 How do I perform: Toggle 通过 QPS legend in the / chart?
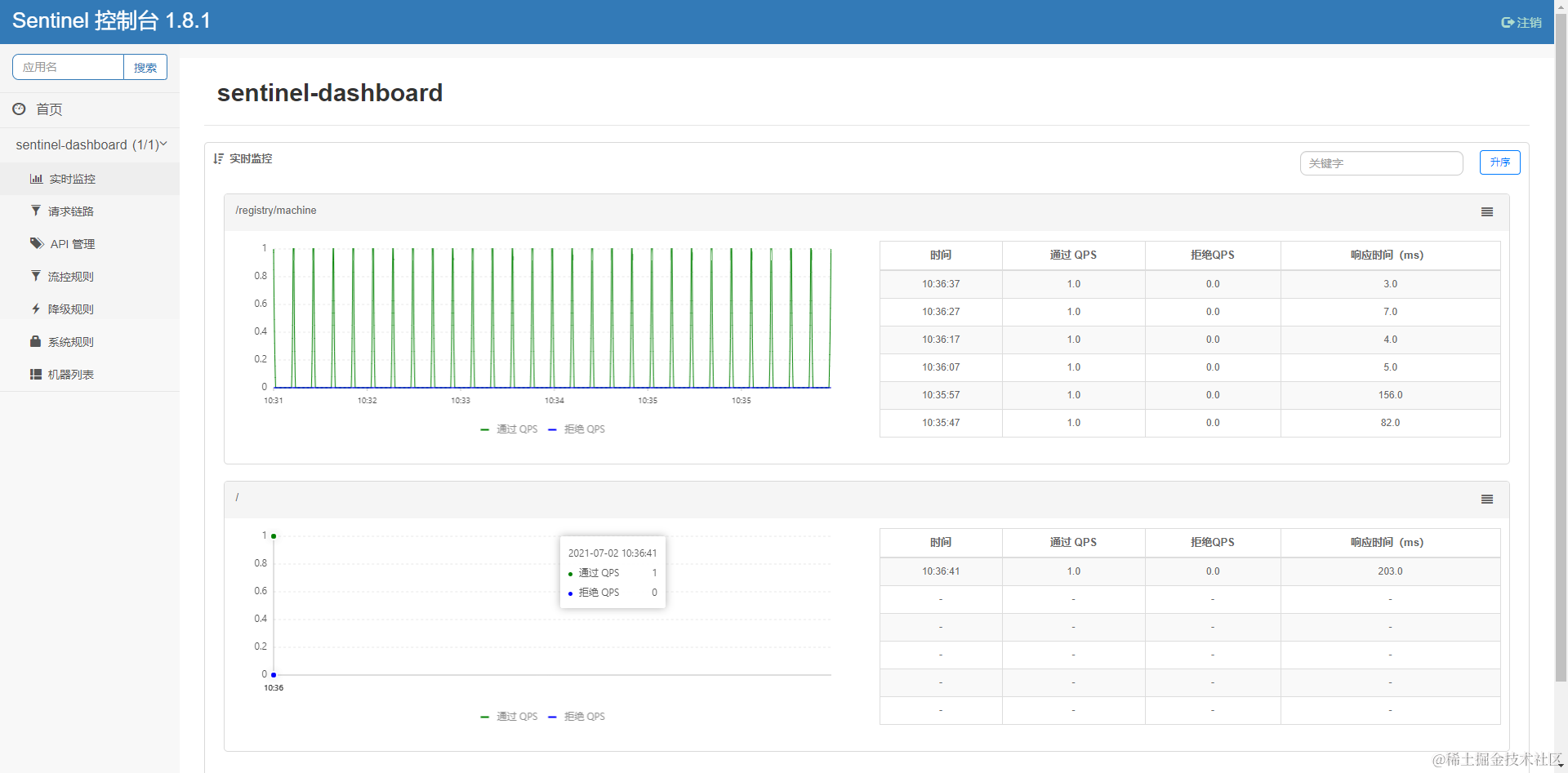tap(510, 717)
